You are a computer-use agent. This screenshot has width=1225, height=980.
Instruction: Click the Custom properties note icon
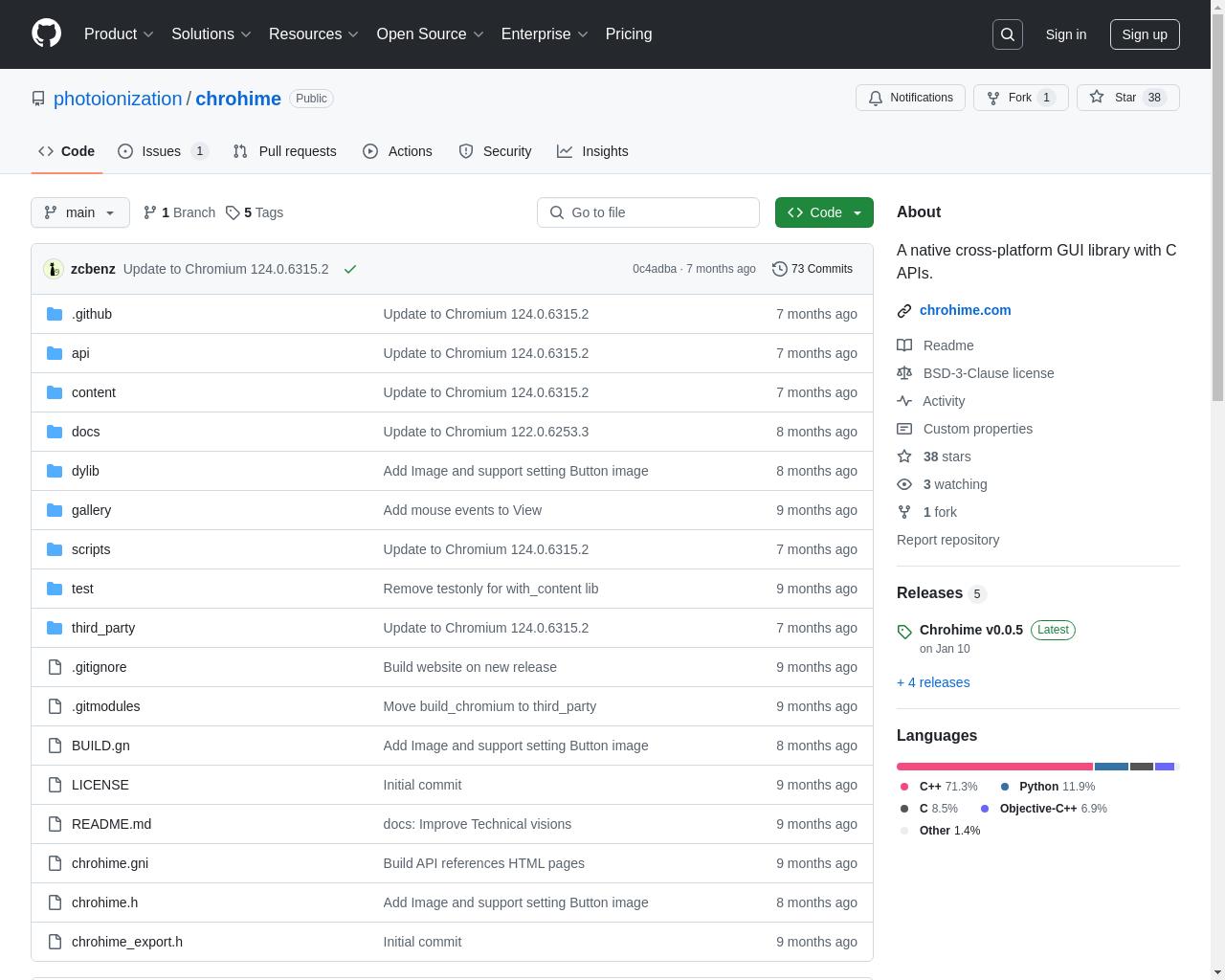coord(904,429)
